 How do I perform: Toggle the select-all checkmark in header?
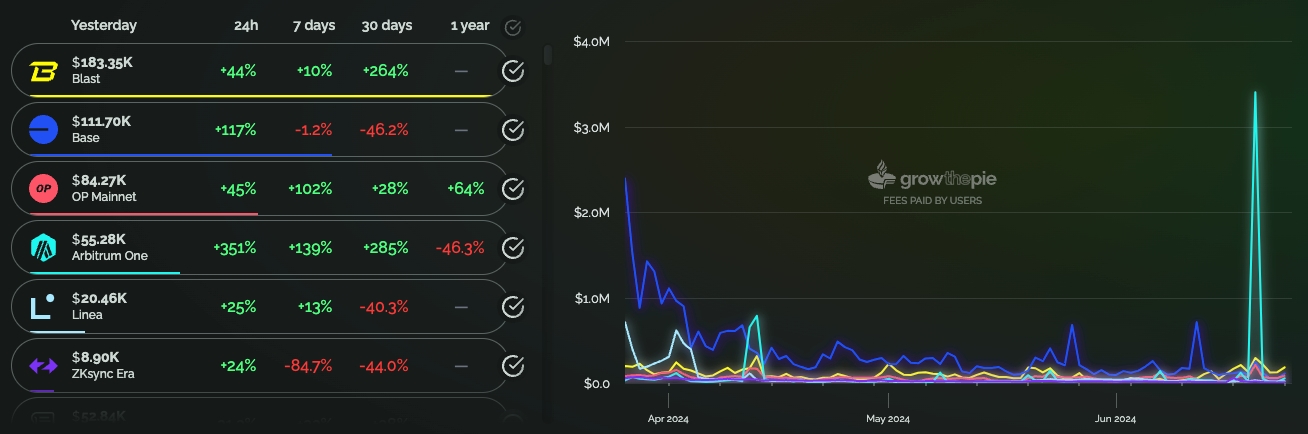point(513,27)
